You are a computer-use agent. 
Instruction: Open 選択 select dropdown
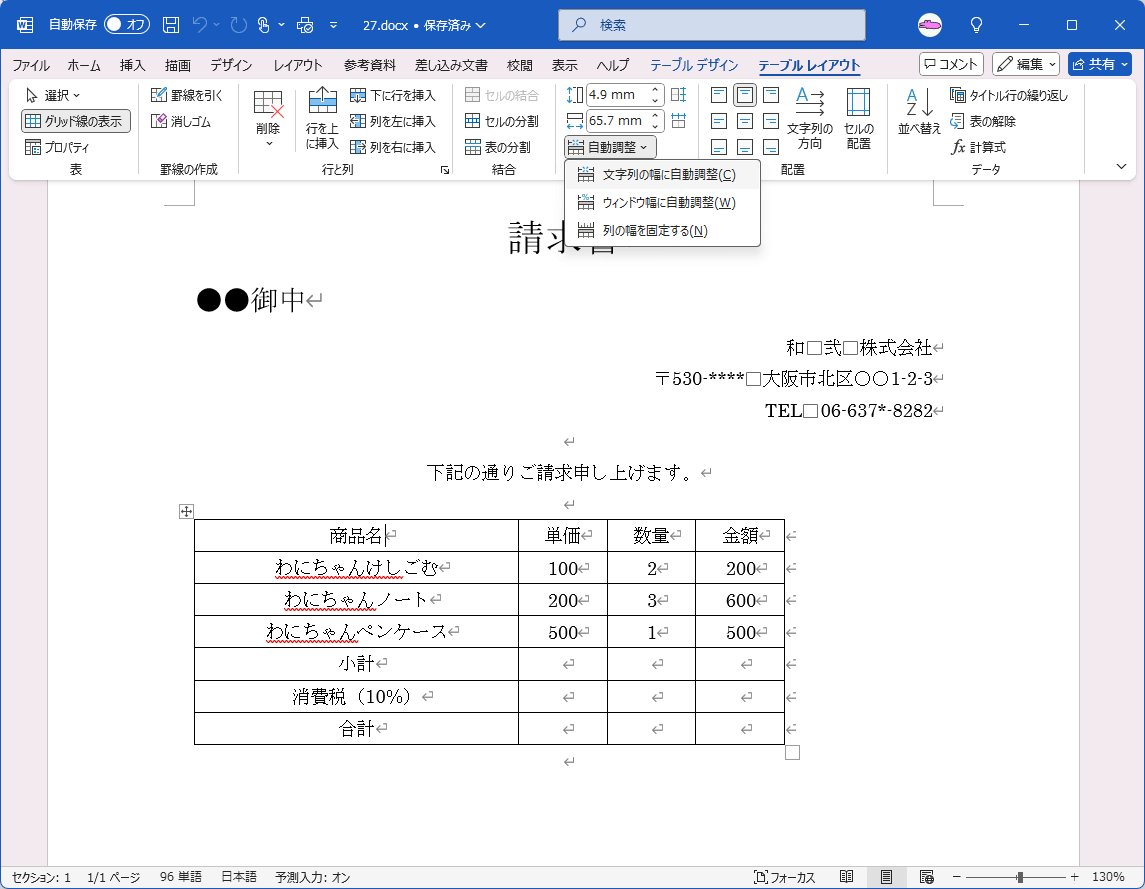(x=53, y=95)
